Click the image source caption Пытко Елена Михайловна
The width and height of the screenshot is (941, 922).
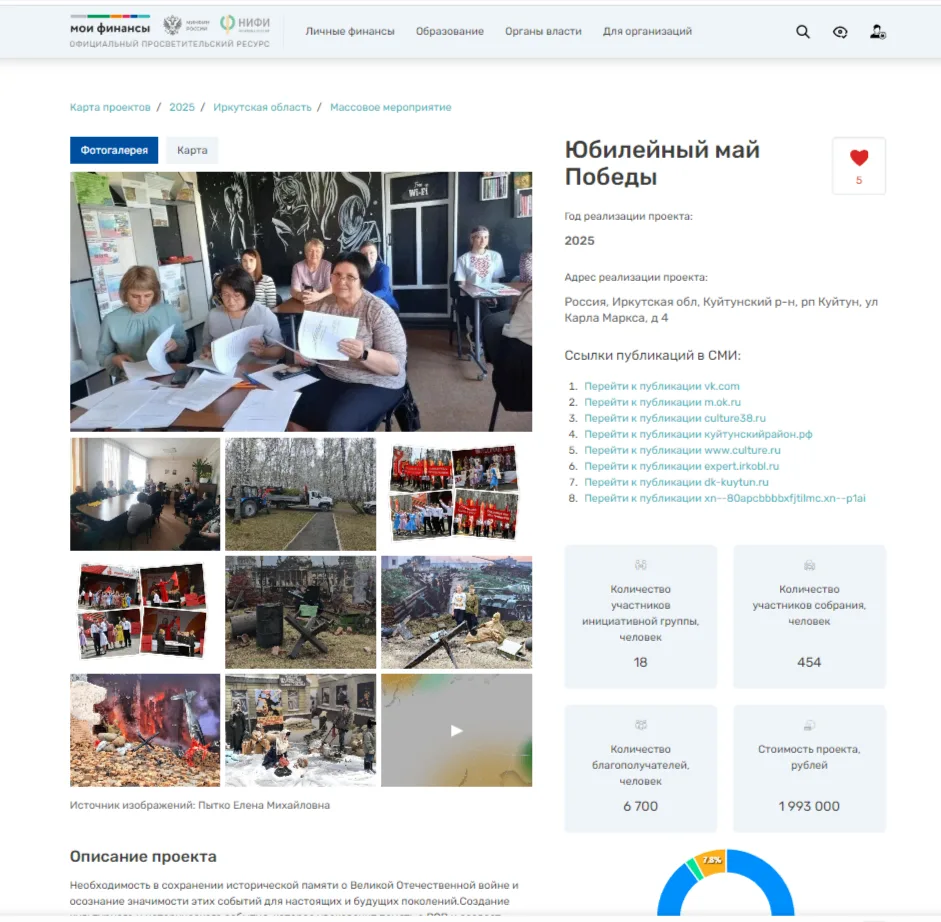[x=200, y=806]
